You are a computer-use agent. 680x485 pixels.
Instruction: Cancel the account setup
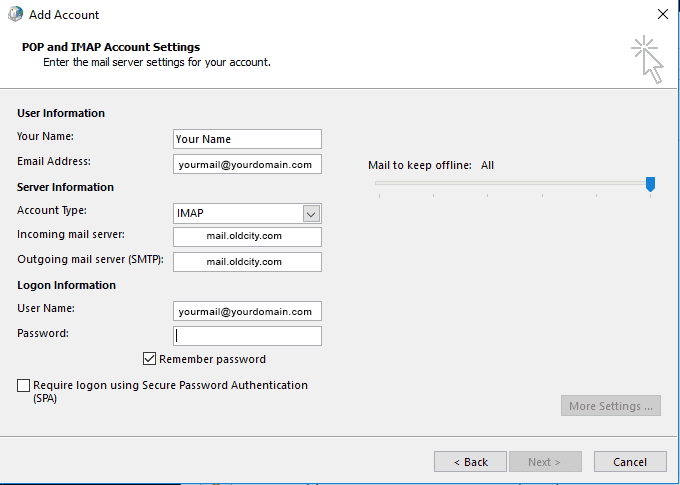(x=630, y=462)
